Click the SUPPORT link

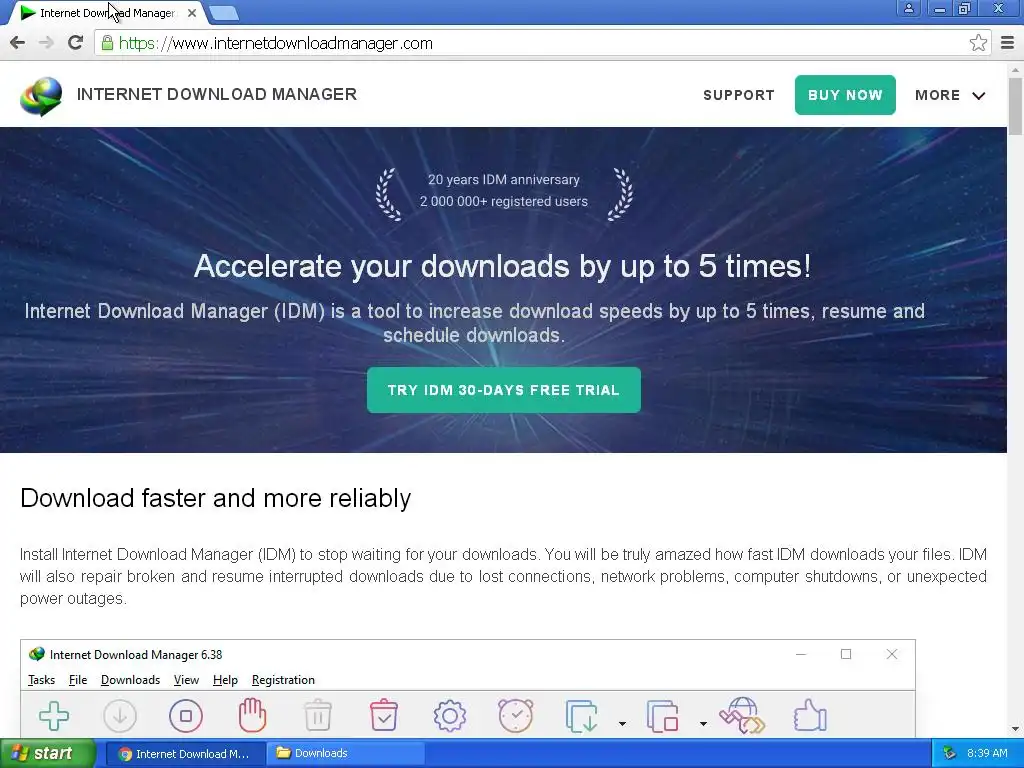click(739, 95)
